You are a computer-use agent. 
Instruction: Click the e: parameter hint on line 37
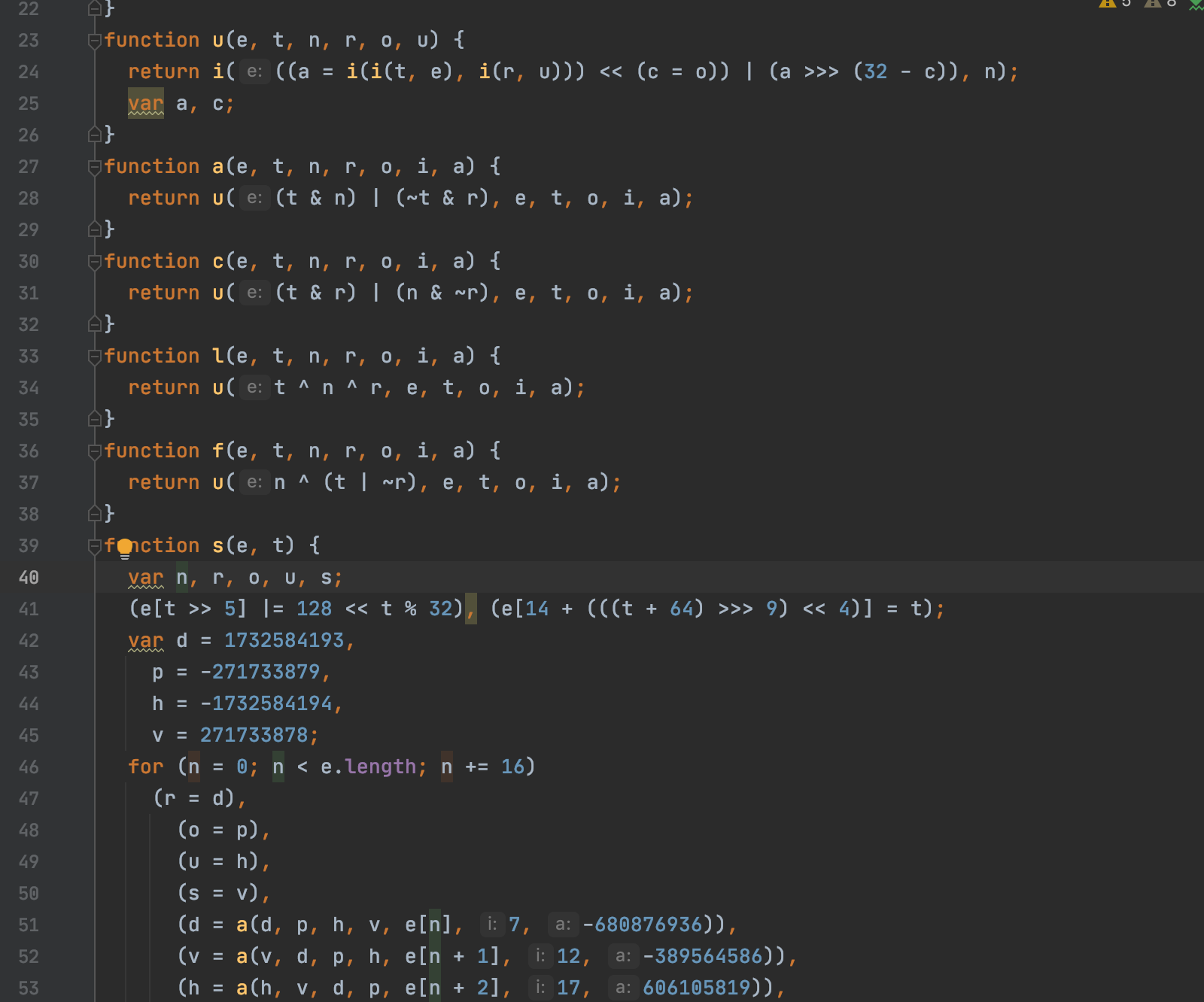[255, 482]
